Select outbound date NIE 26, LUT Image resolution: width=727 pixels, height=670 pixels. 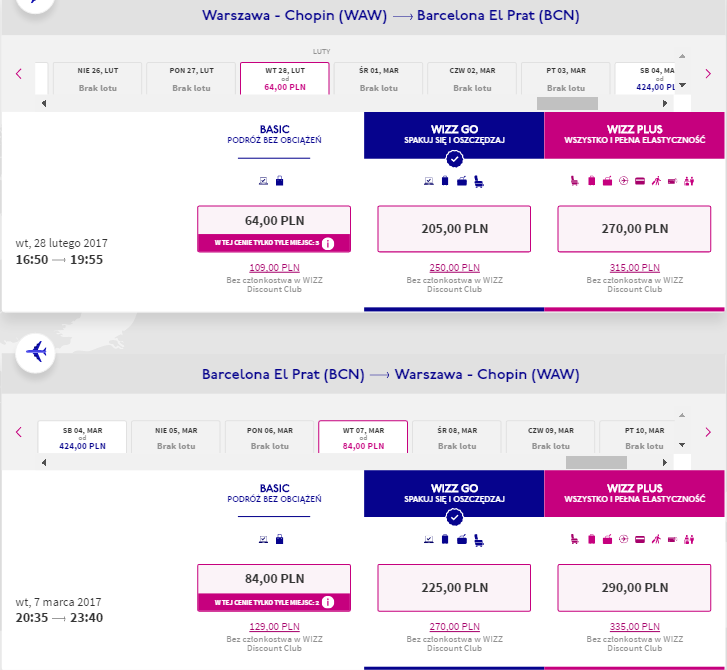coord(97,78)
